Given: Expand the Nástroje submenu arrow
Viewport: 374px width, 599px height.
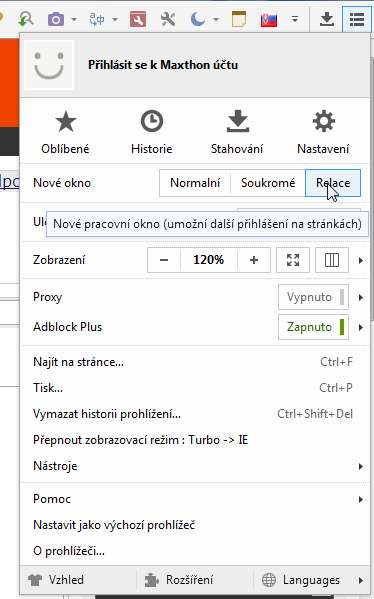Looking at the screenshot, I should (361, 466).
